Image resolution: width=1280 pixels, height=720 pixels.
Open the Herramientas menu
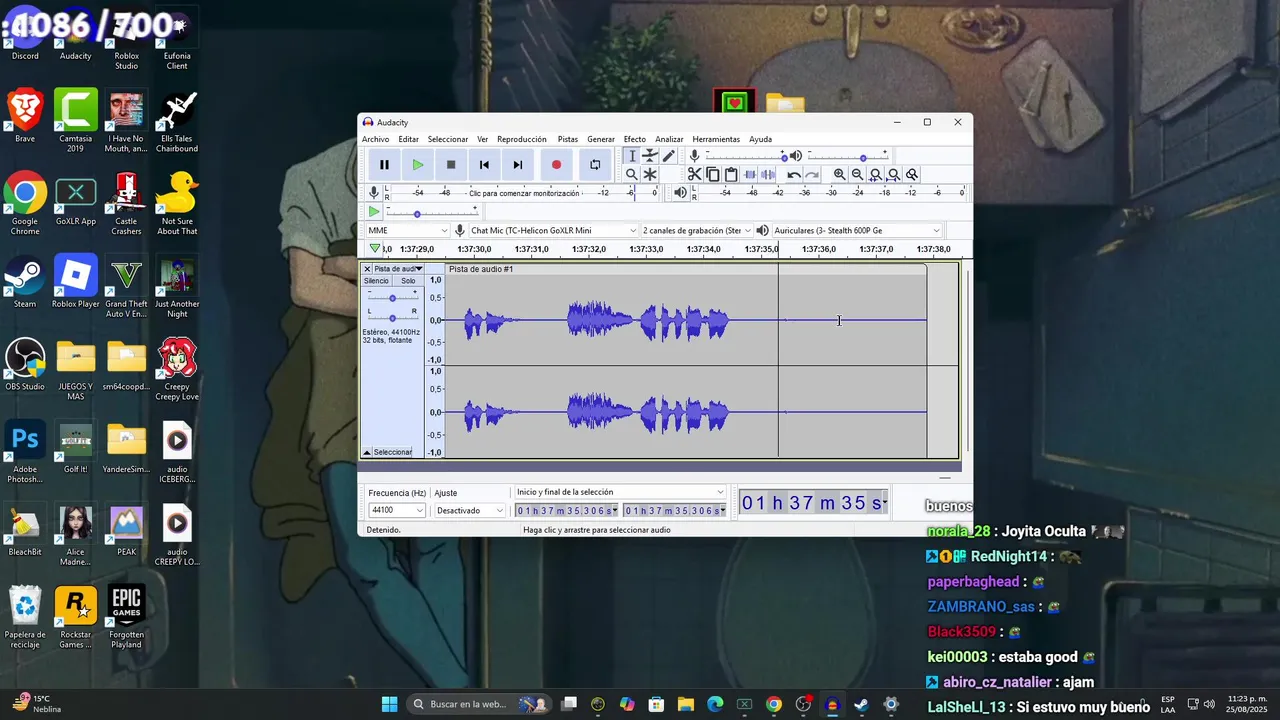[x=716, y=139]
